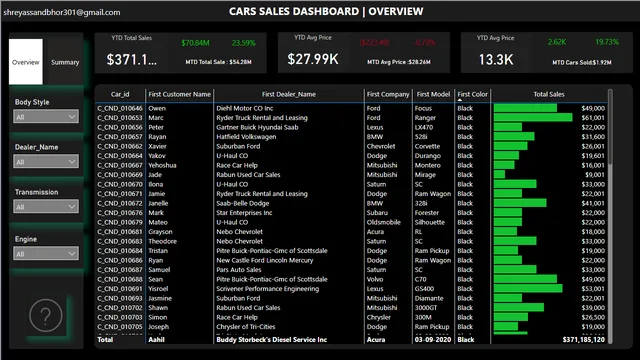Click customer name Yehoshua
This screenshot has width=640, height=360.
(x=162, y=165)
